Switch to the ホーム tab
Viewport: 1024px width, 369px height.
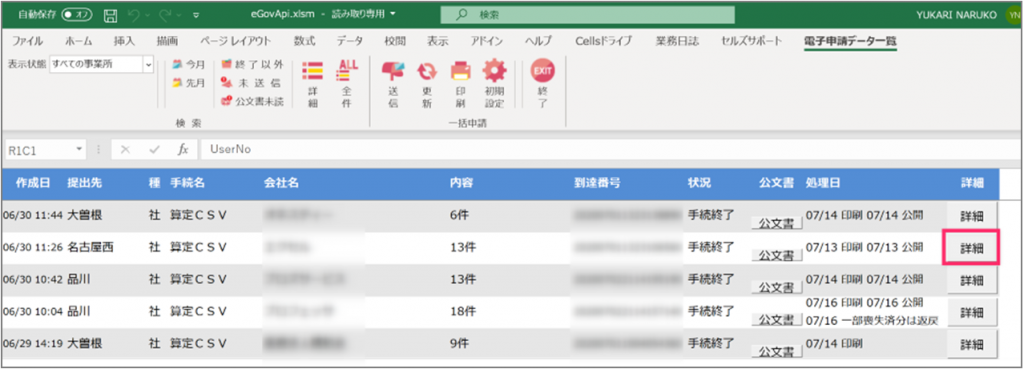pyautogui.click(x=78, y=41)
